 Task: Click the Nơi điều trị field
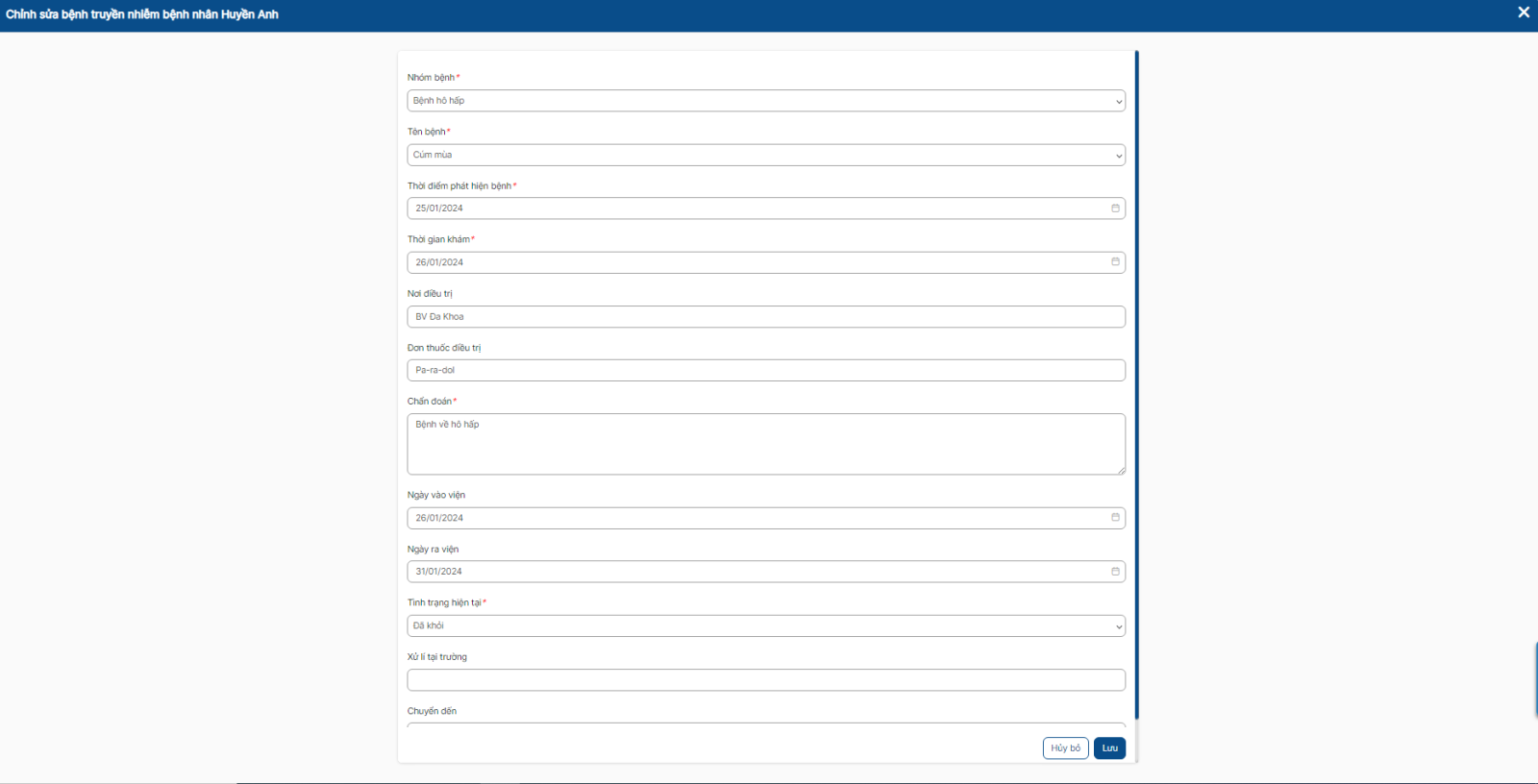(766, 316)
